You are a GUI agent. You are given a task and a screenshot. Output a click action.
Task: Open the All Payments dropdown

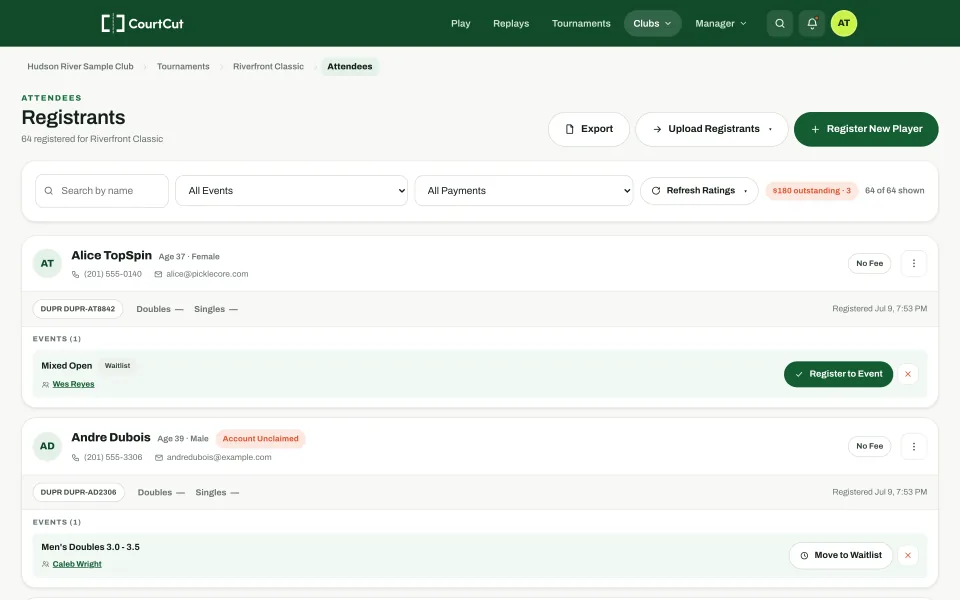pyautogui.click(x=524, y=191)
